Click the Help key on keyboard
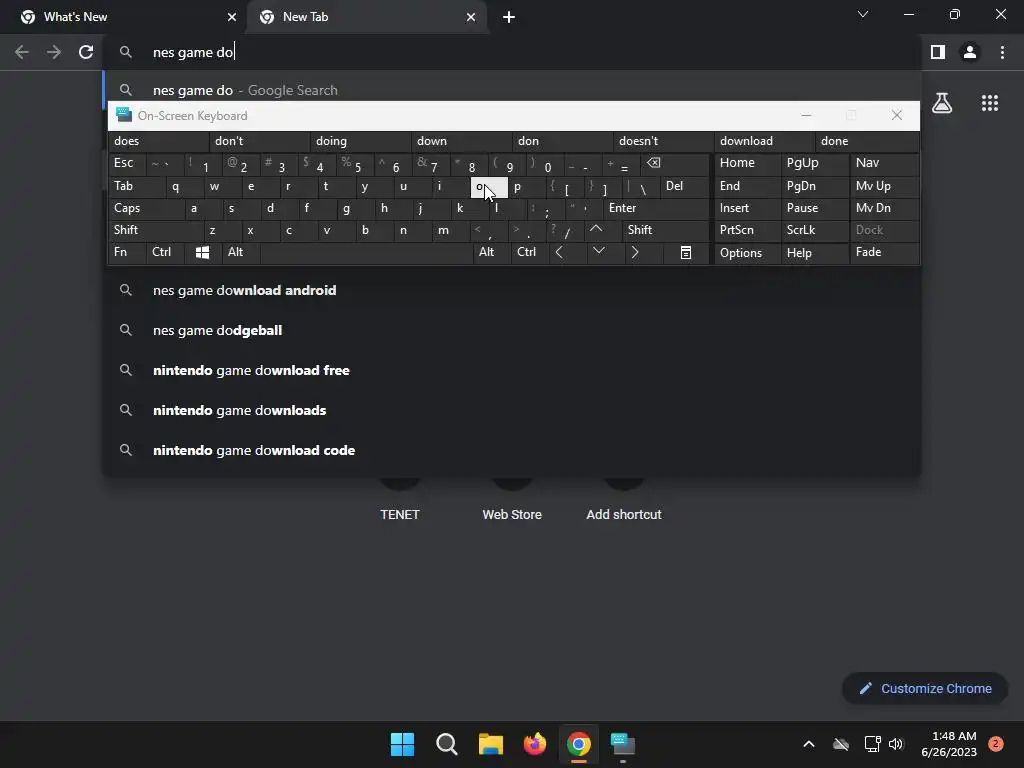1024x768 pixels. (814, 253)
